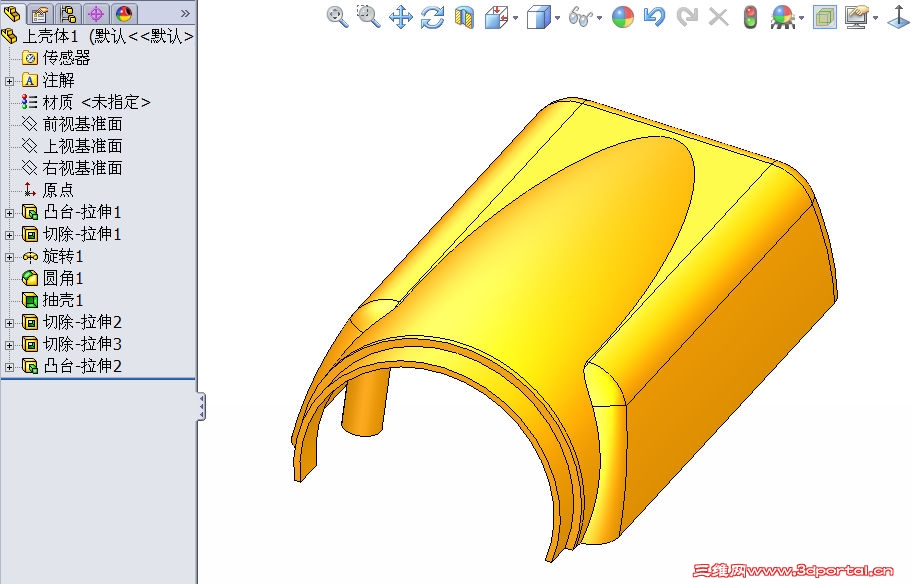The image size is (913, 584).
Task: Click the 圆角1 fillet icon
Action: 30,278
